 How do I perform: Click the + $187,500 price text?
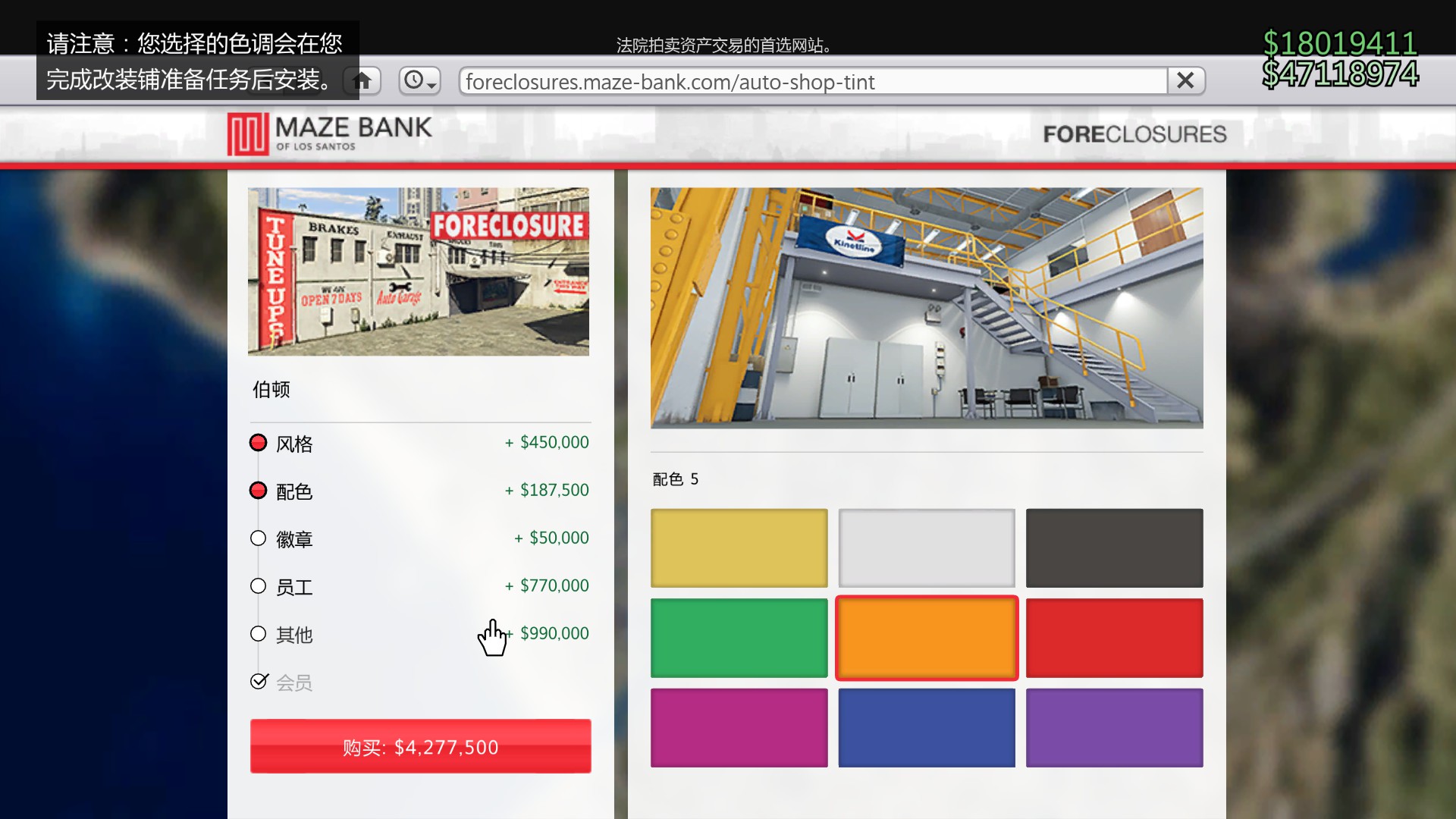click(x=547, y=490)
